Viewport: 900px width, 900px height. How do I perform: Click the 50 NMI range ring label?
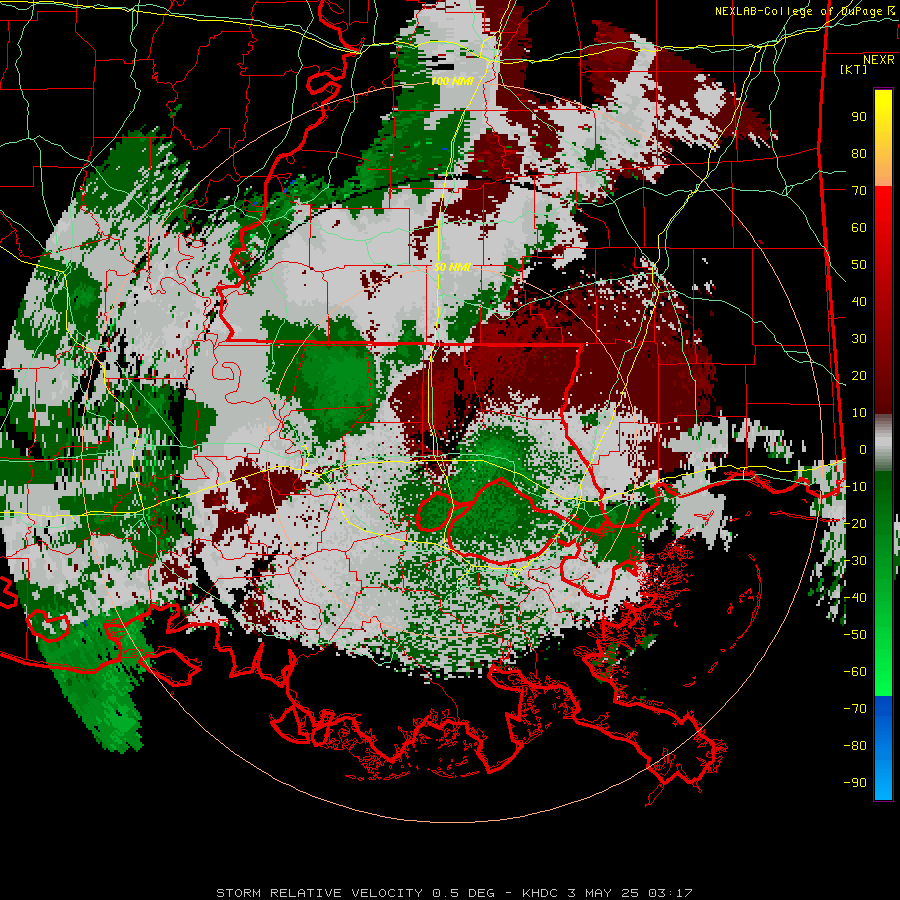(x=452, y=267)
